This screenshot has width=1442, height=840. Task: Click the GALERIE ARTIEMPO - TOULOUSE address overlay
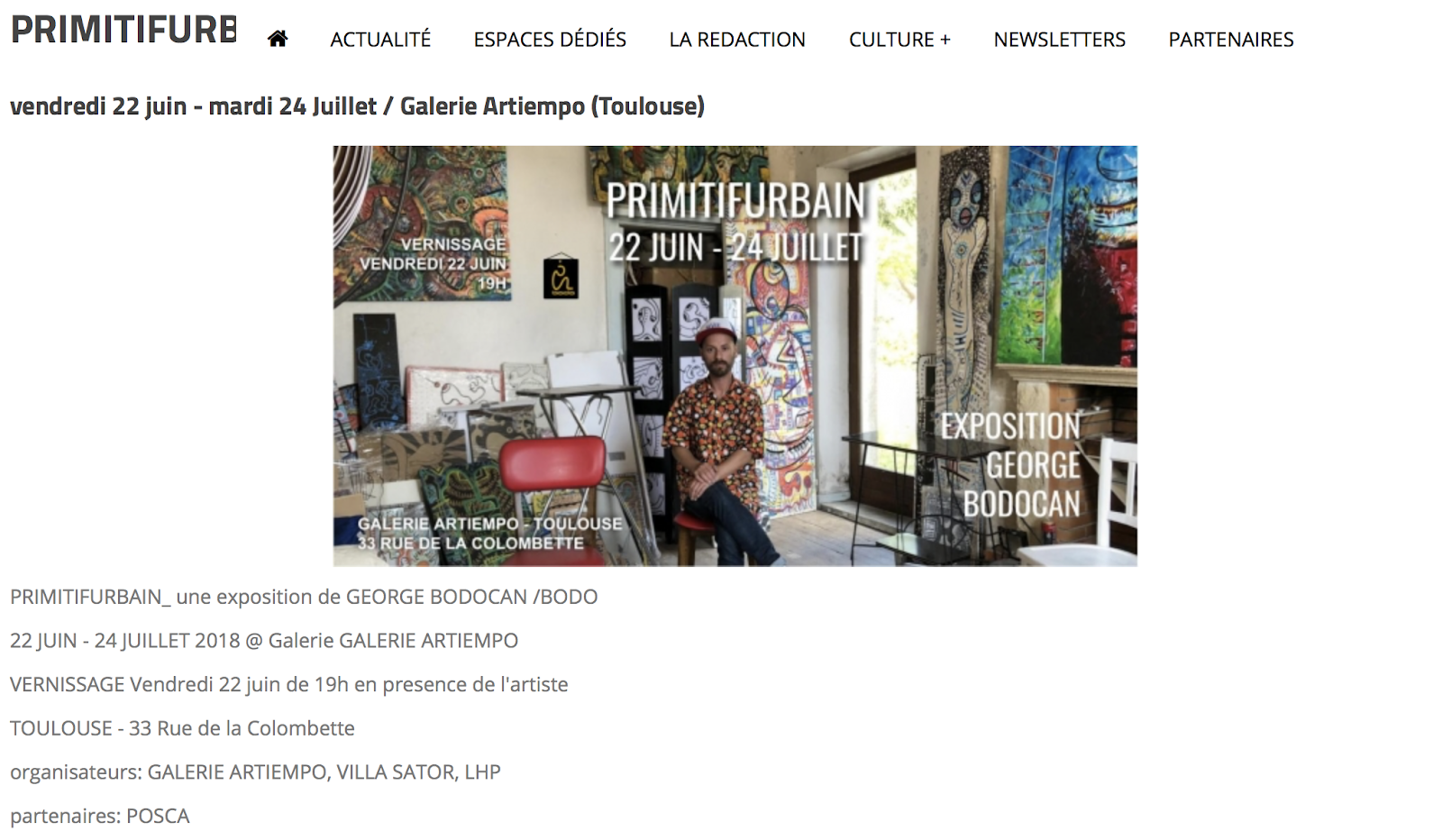[489, 534]
